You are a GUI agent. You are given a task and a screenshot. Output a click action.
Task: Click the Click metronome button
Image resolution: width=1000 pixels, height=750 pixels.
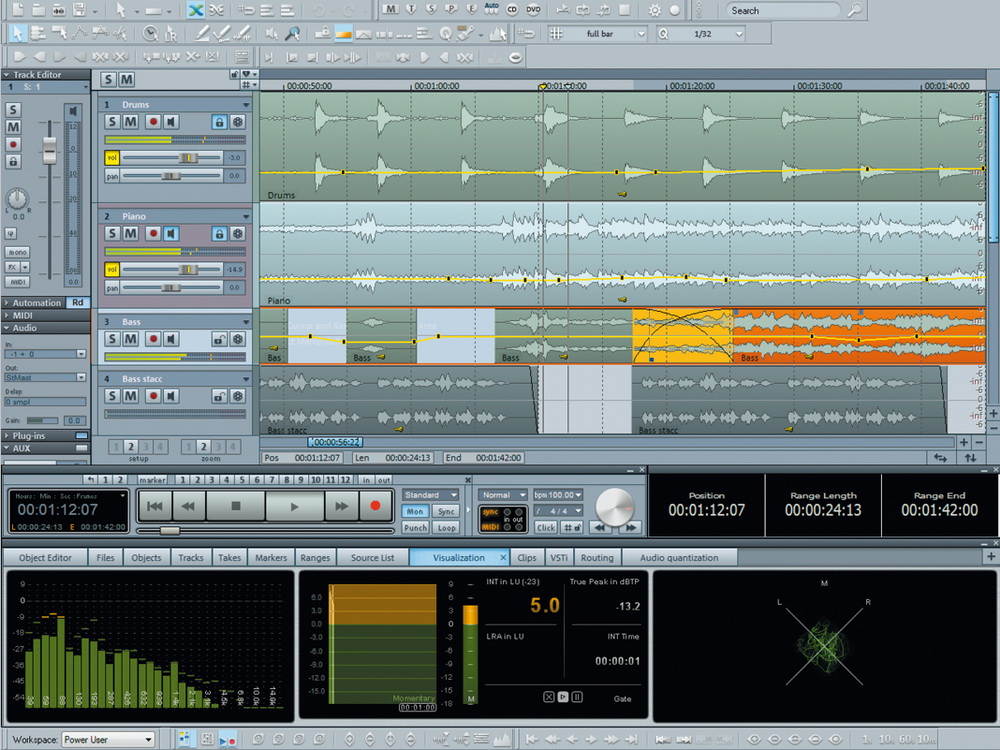coord(545,527)
